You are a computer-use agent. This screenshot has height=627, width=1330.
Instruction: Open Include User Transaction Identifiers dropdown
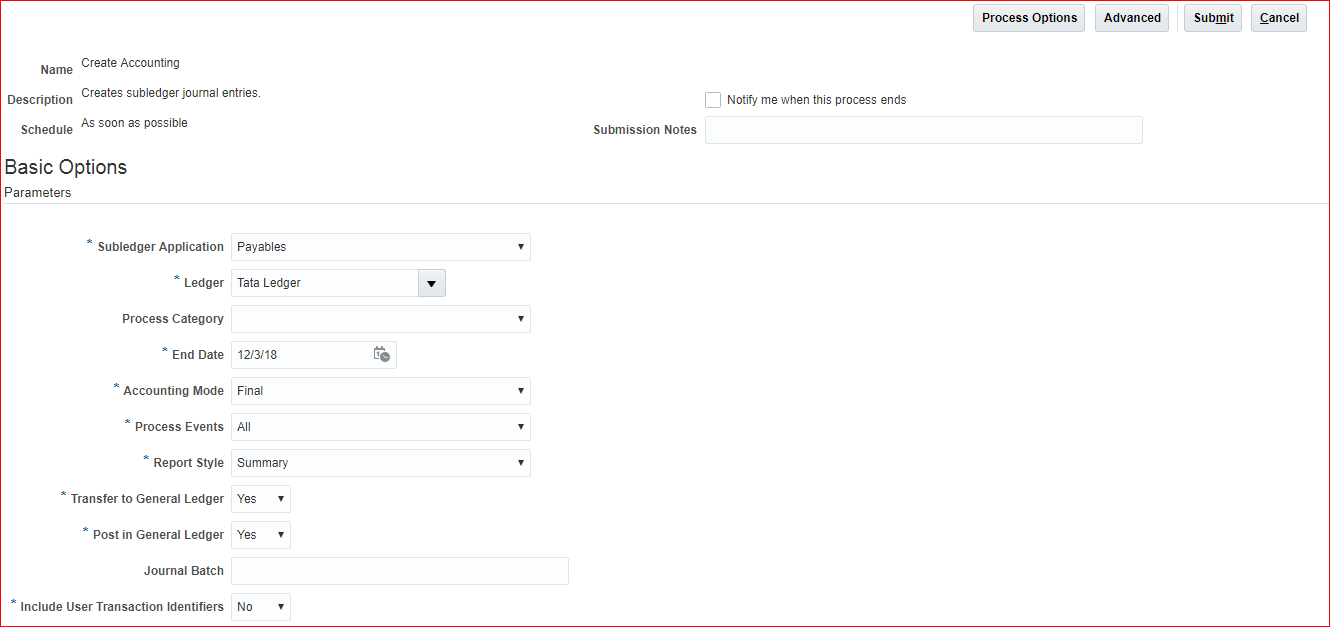point(260,607)
